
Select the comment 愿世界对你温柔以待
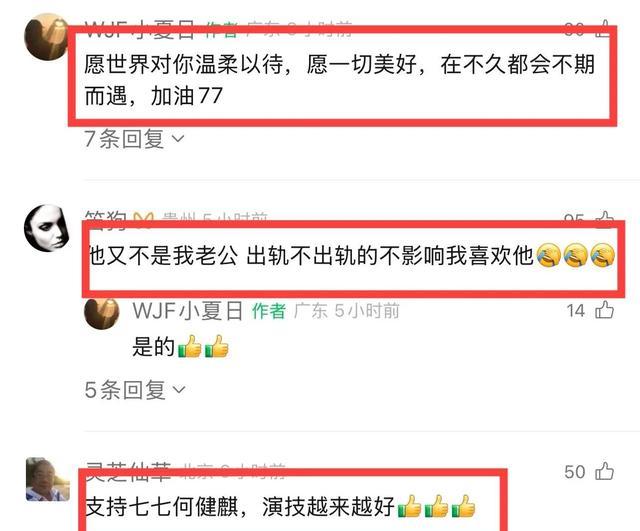(x=340, y=80)
